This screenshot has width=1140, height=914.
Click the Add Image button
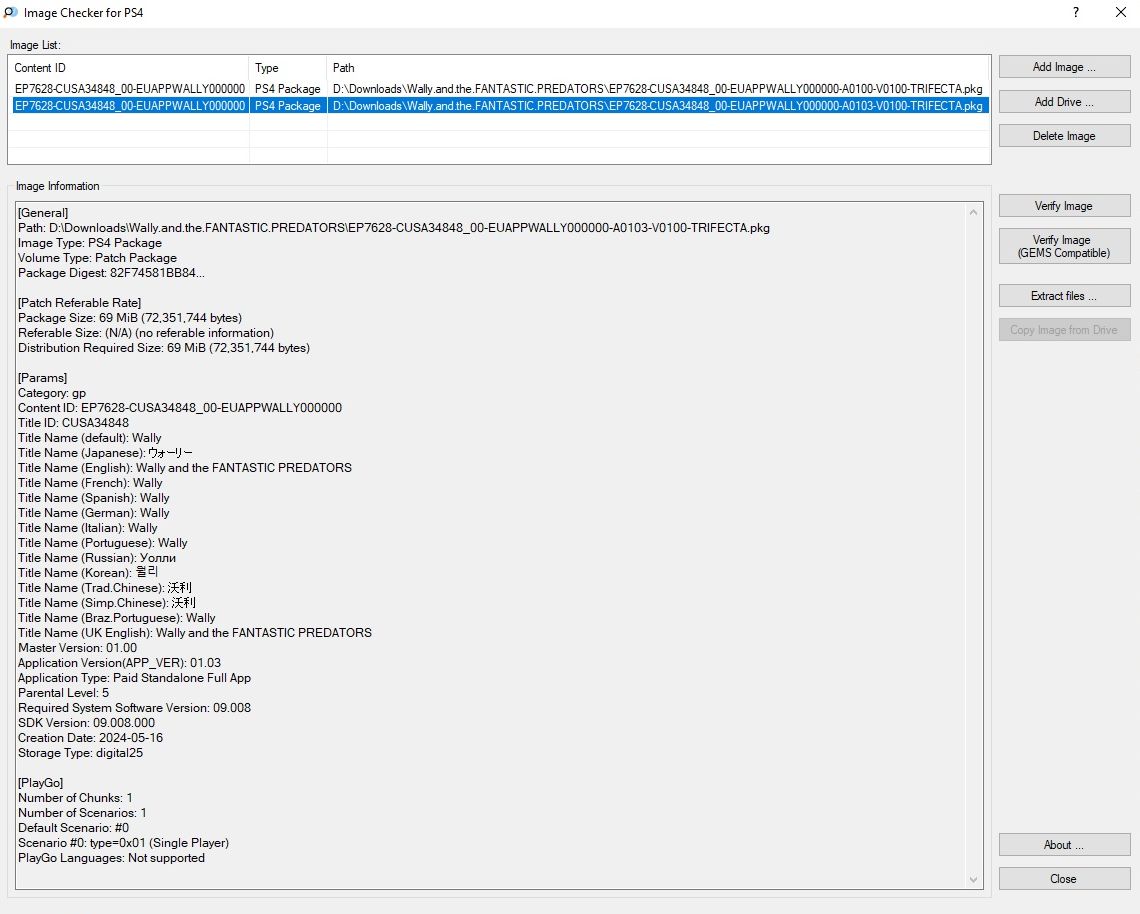coord(1064,67)
